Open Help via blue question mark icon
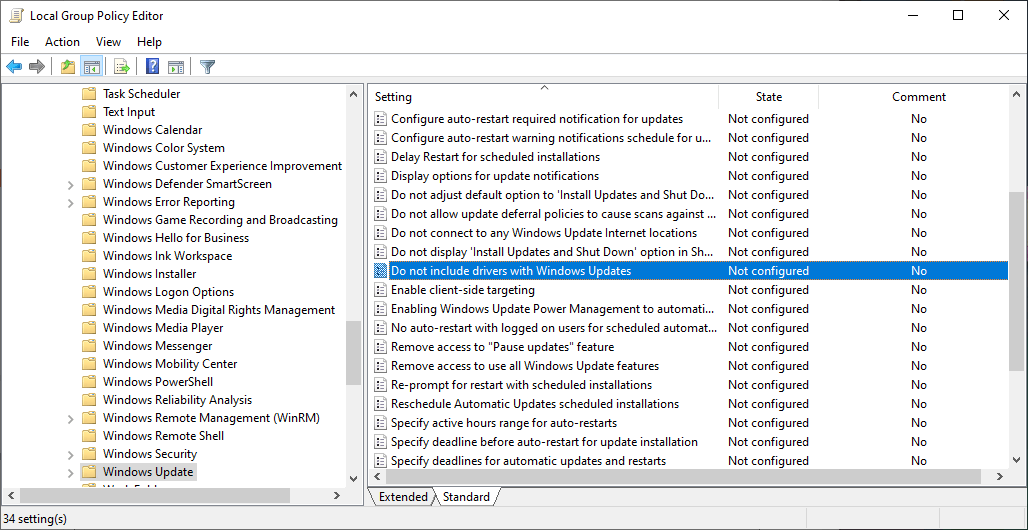Image resolution: width=1028 pixels, height=530 pixels. point(152,67)
